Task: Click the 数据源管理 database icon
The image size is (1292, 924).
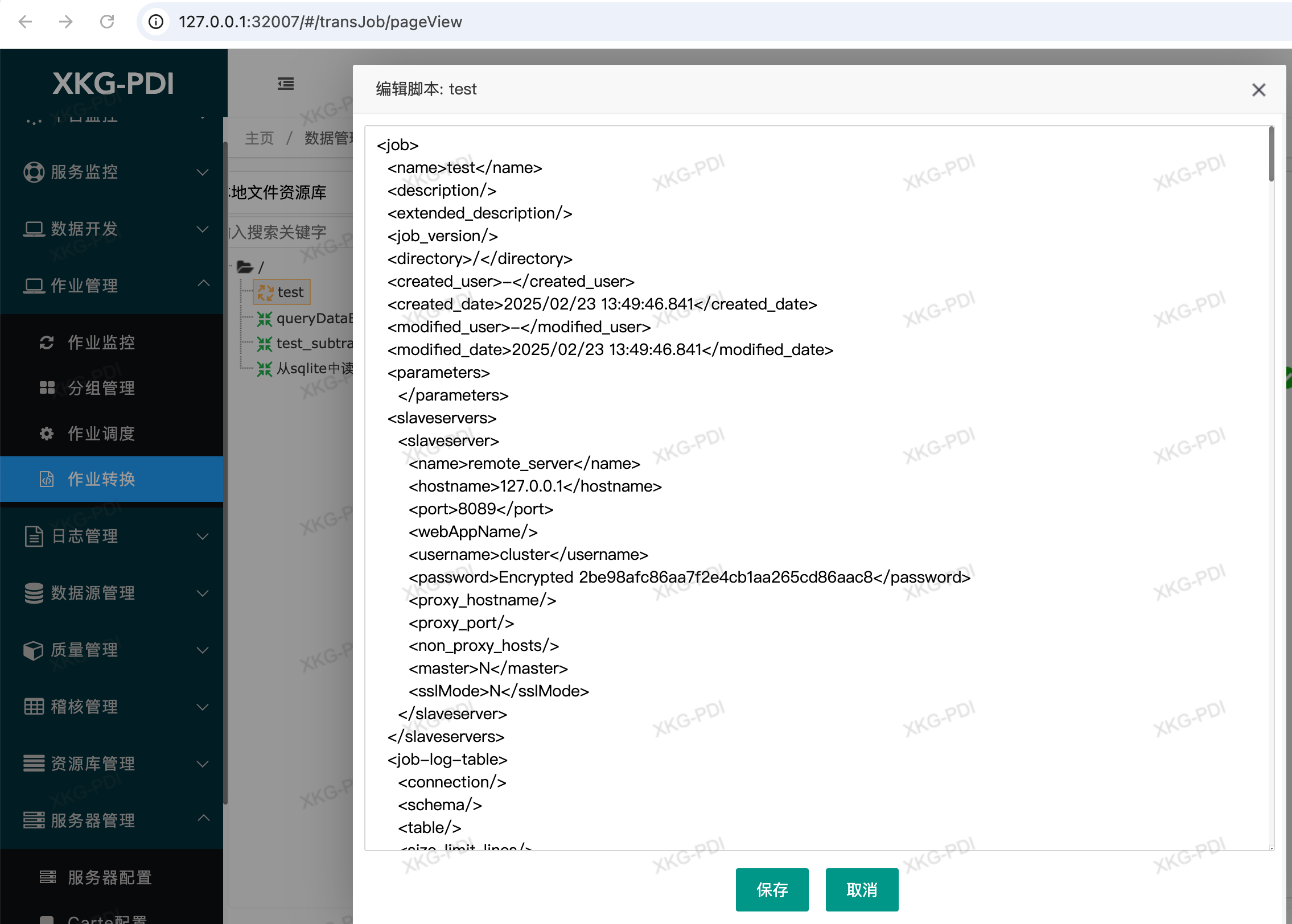Action: 34,593
